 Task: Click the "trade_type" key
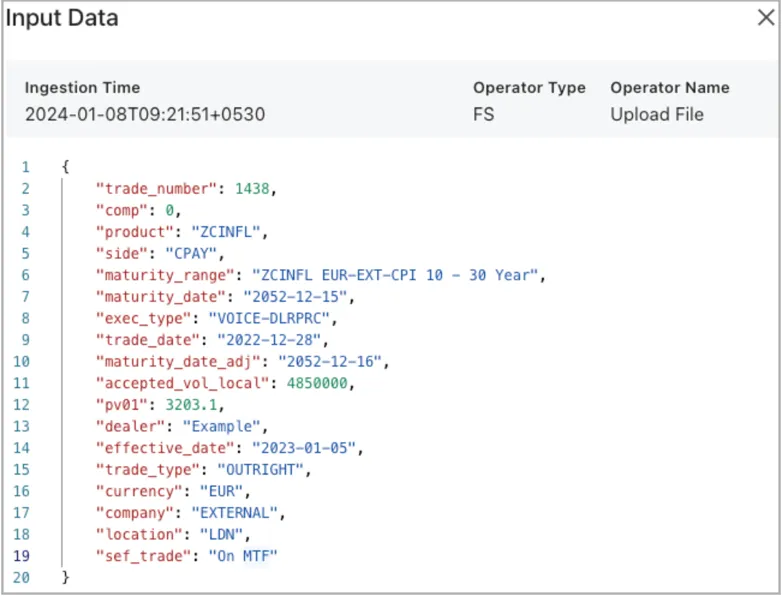148,469
